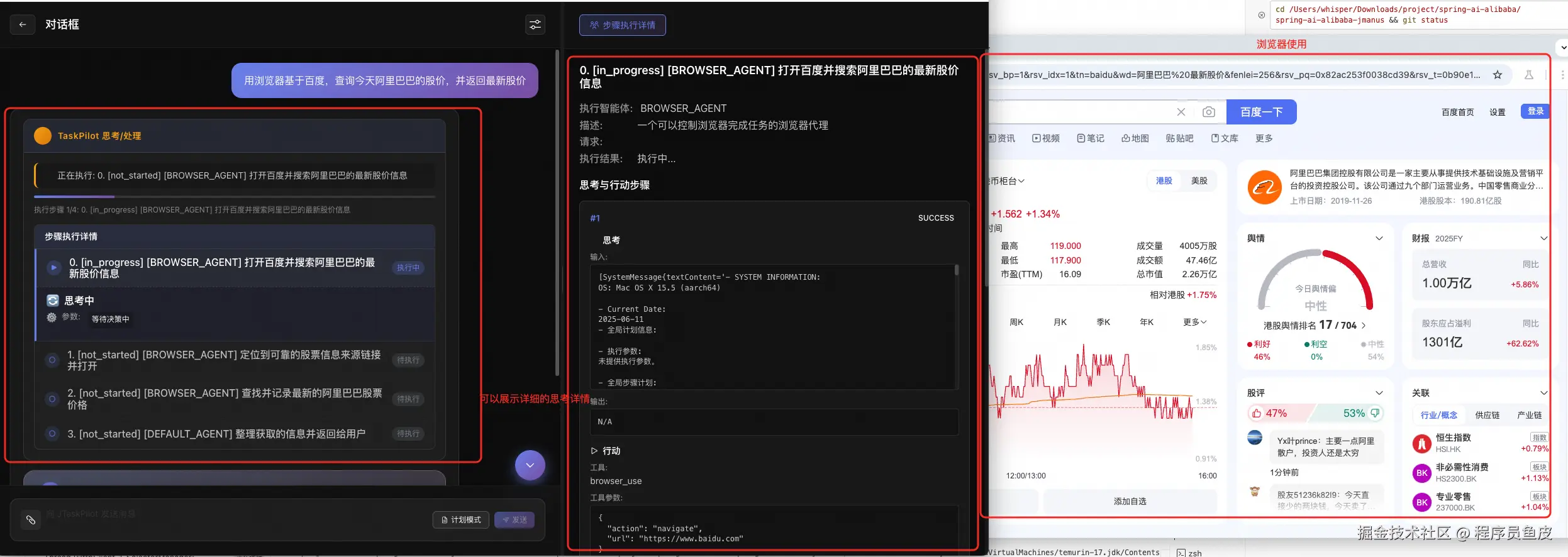Open the 百度首页 link
Screen dimensions: 1568x557
[1457, 112]
